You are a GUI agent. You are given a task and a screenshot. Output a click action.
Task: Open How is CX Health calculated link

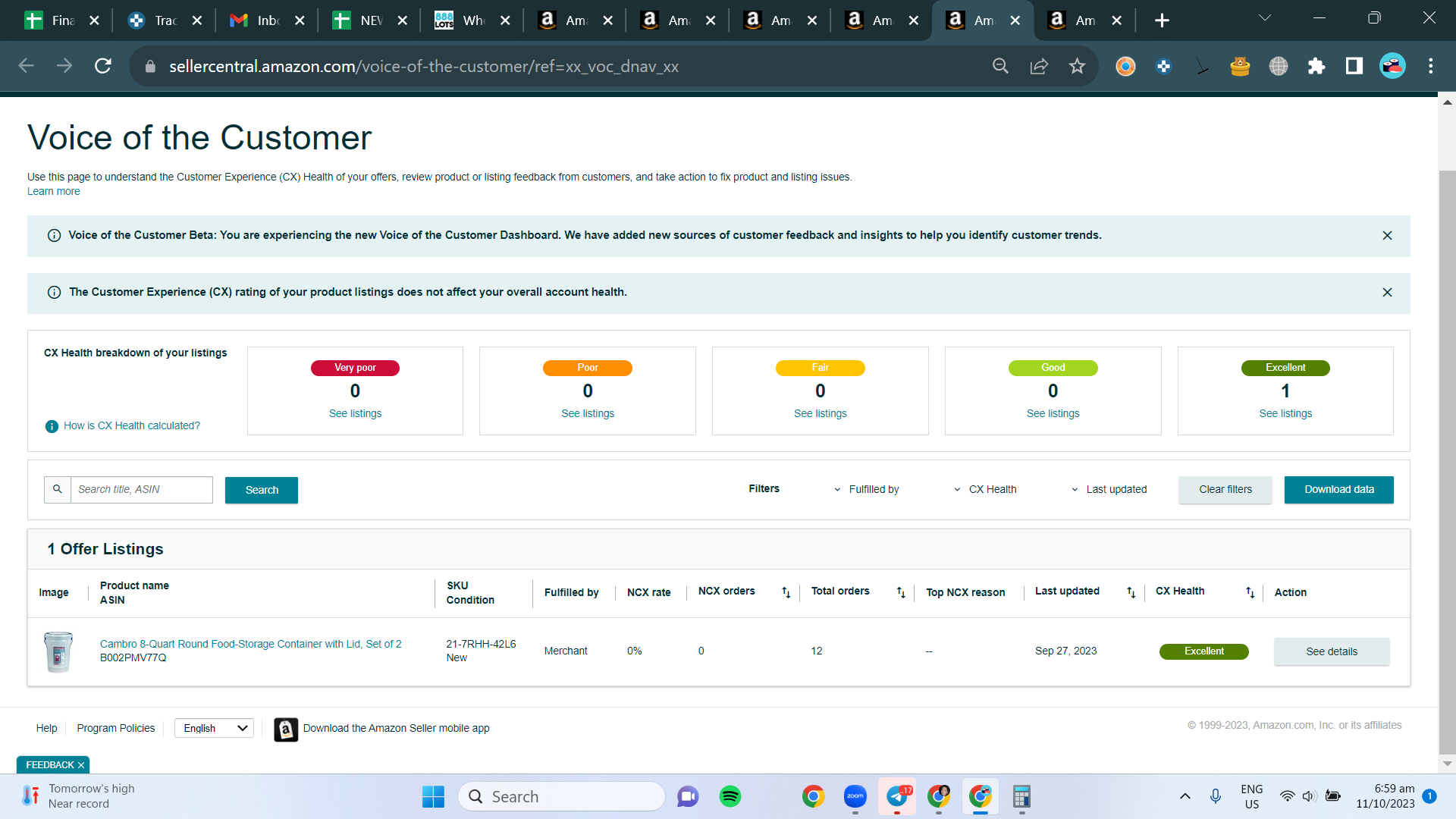pos(132,426)
